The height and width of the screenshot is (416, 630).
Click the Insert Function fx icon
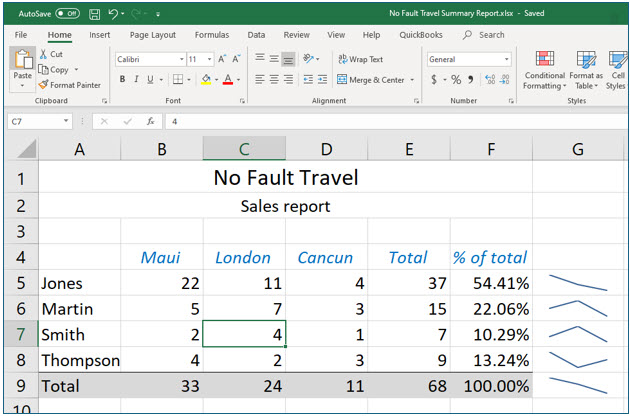tap(151, 121)
